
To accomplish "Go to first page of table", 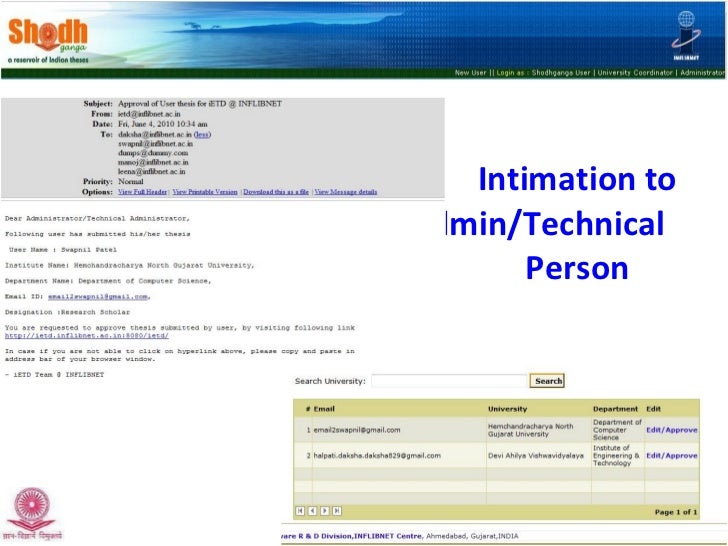I will tap(300, 511).
